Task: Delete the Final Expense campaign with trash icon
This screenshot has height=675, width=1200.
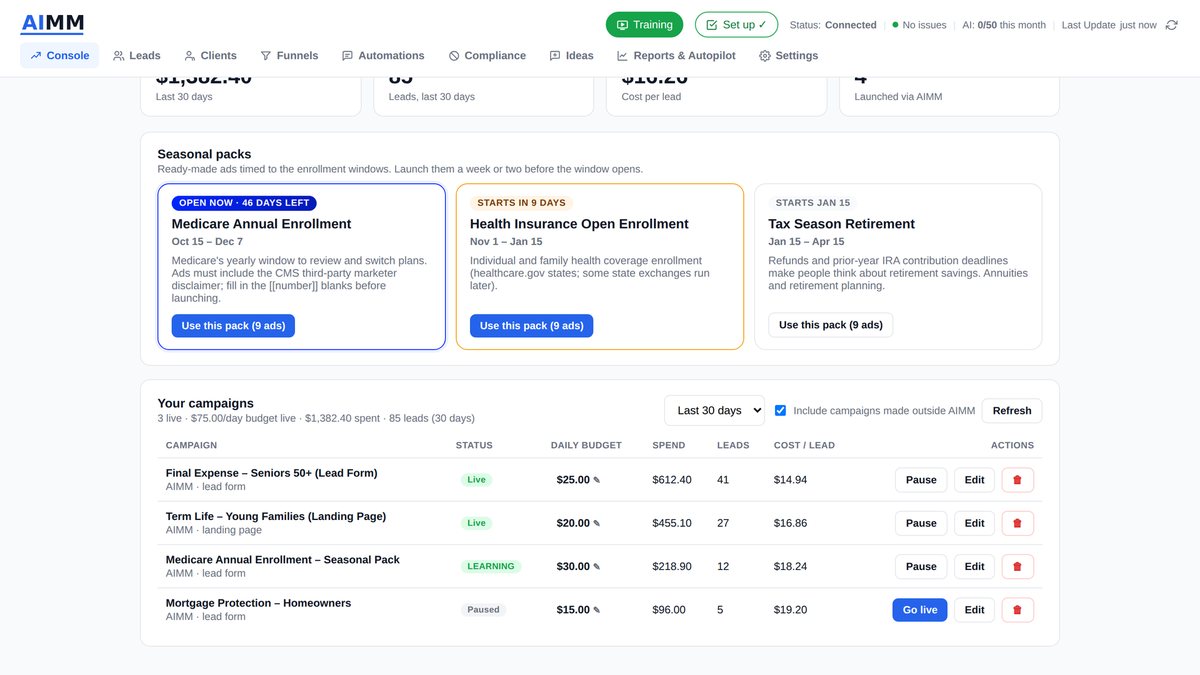Action: tap(1017, 480)
